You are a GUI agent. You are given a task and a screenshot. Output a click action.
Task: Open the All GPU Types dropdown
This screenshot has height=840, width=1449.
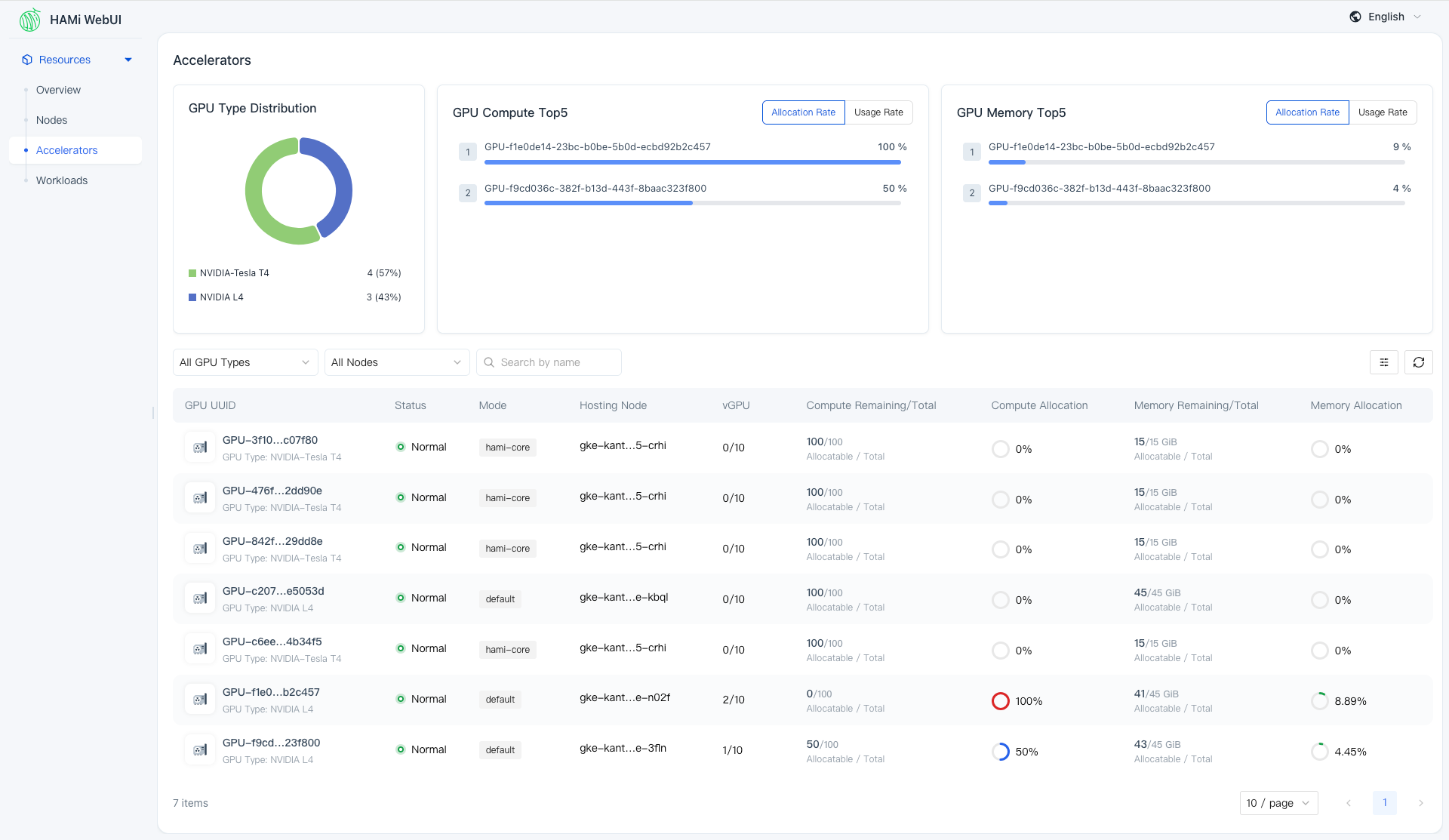pos(245,362)
